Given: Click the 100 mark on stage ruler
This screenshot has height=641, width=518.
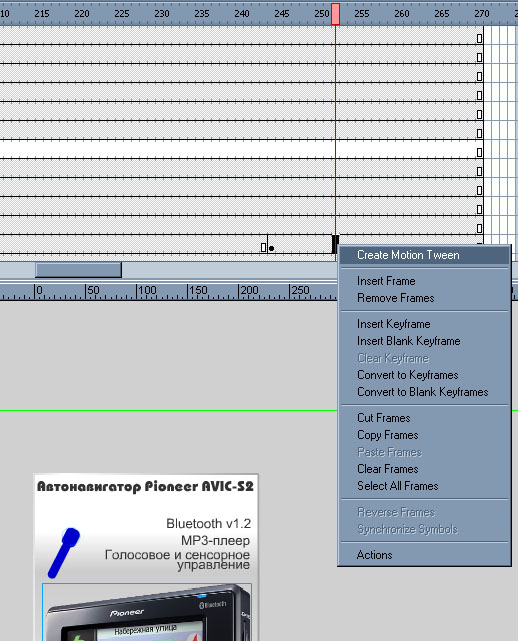Looking at the screenshot, I should pos(147,291).
